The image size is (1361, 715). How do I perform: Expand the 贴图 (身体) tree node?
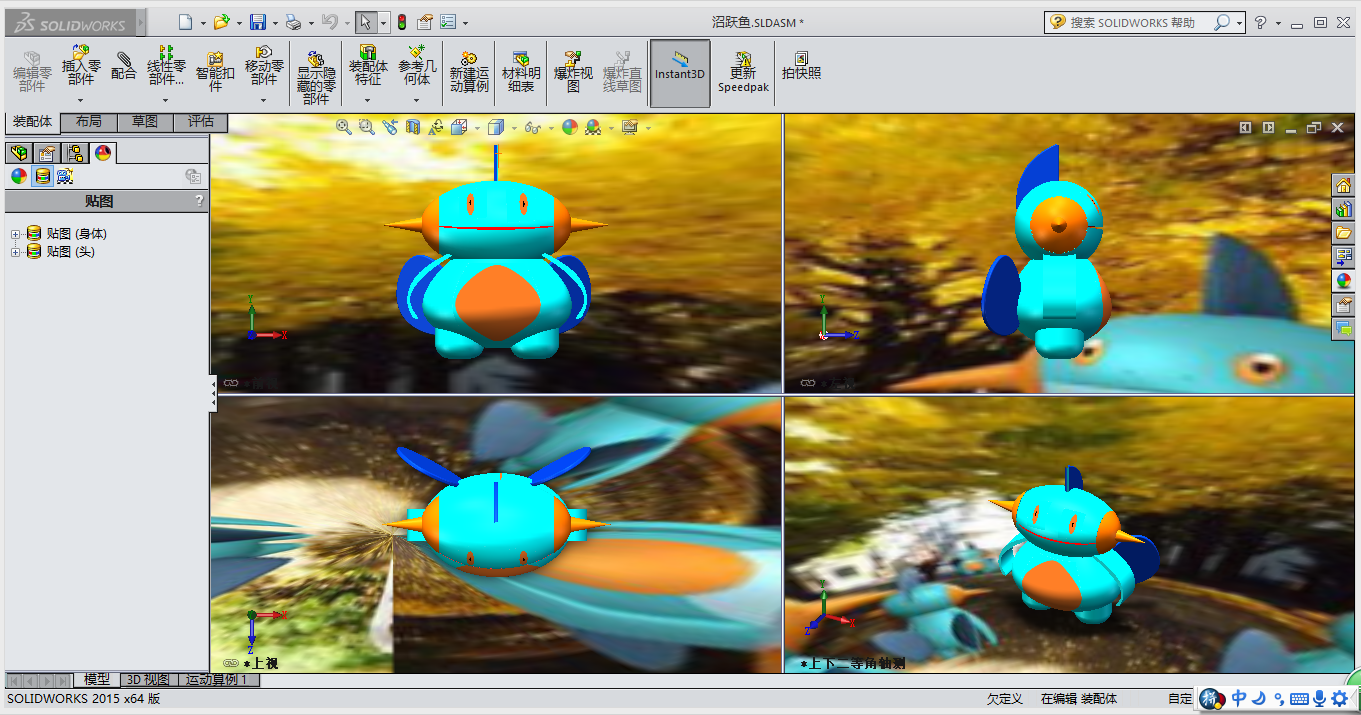click(x=15, y=234)
